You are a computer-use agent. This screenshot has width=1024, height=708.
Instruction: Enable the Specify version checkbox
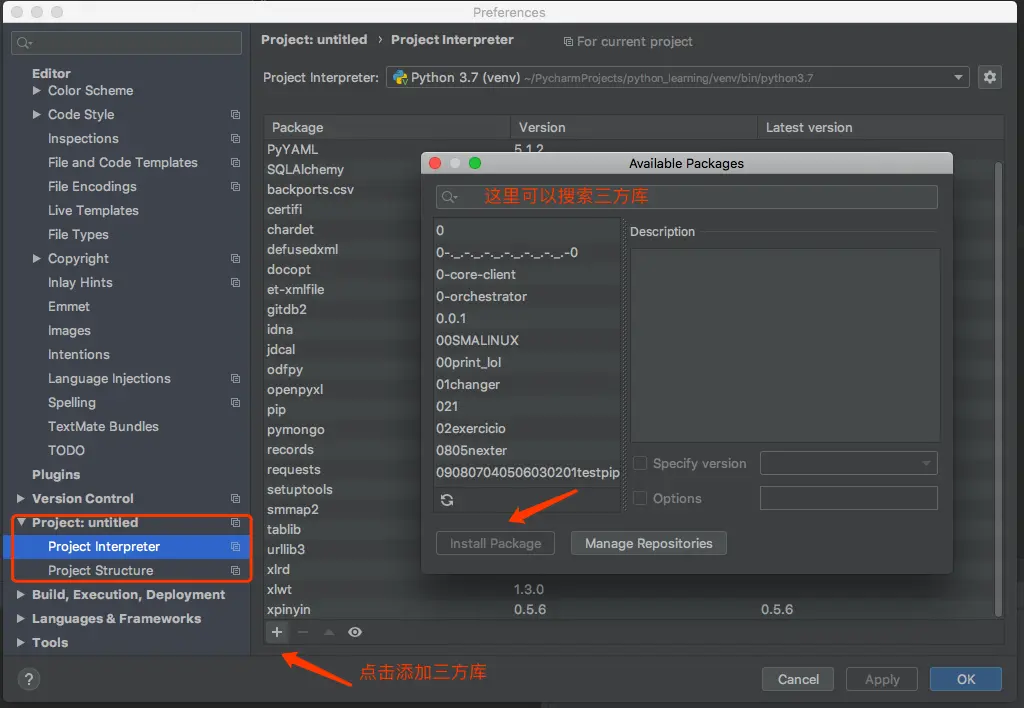tap(640, 463)
